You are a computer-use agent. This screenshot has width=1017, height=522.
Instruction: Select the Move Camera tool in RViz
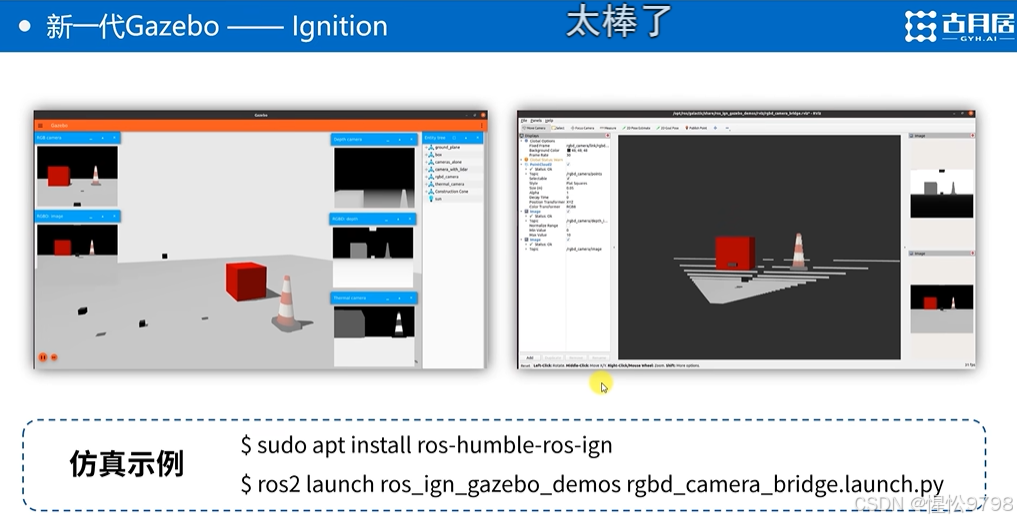pos(534,128)
